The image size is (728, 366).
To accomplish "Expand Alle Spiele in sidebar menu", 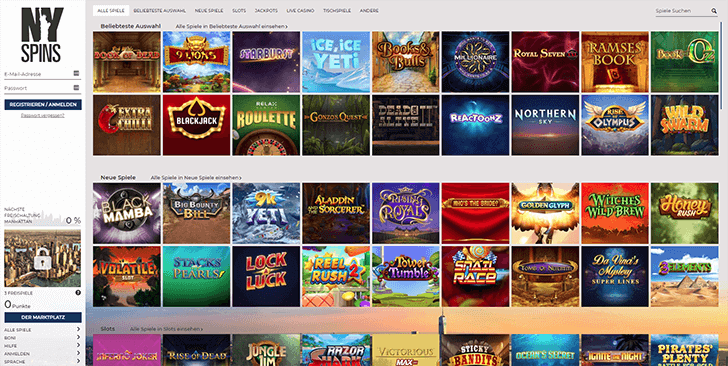I will click(x=42, y=330).
